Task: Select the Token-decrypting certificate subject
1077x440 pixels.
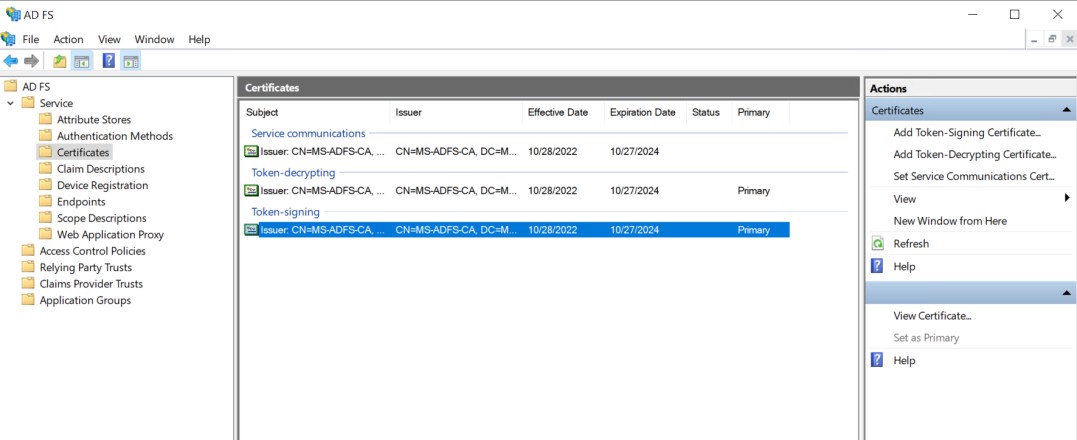Action: click(323, 191)
